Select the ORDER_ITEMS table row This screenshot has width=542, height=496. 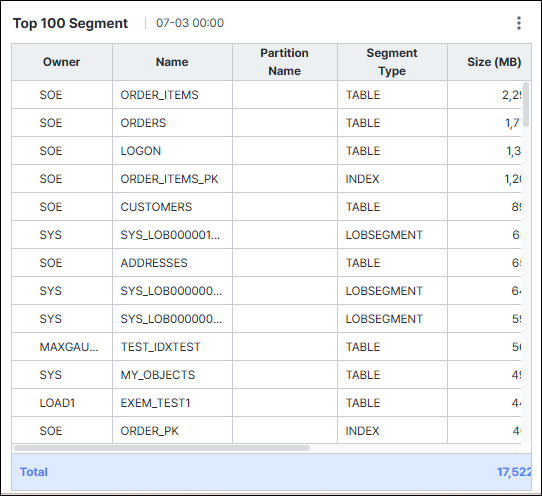click(267, 95)
